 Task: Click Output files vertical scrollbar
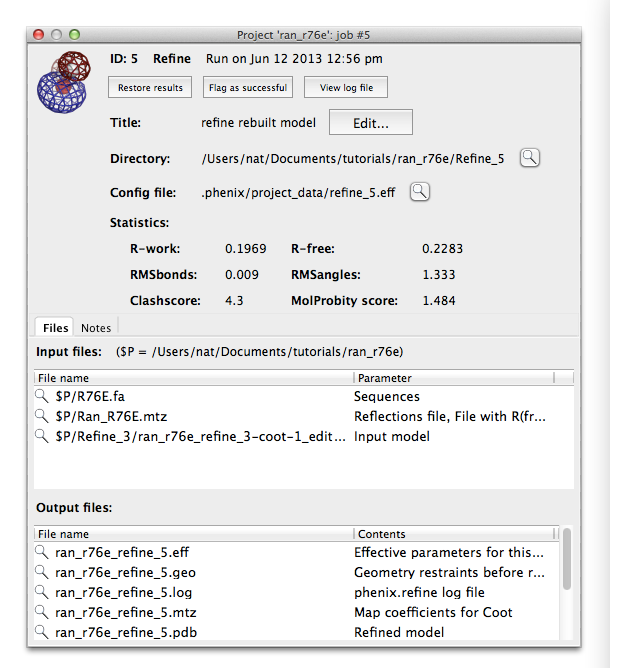(567, 560)
